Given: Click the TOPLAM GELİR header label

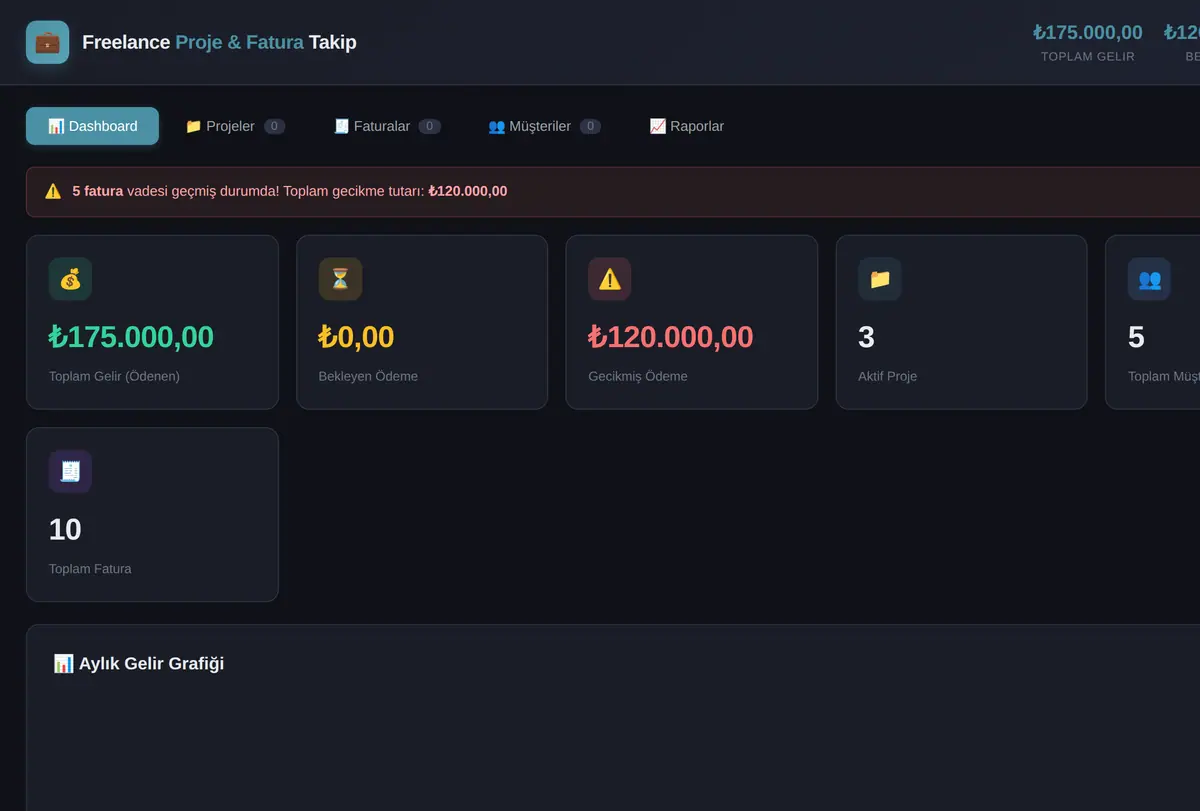Looking at the screenshot, I should click(x=1088, y=57).
